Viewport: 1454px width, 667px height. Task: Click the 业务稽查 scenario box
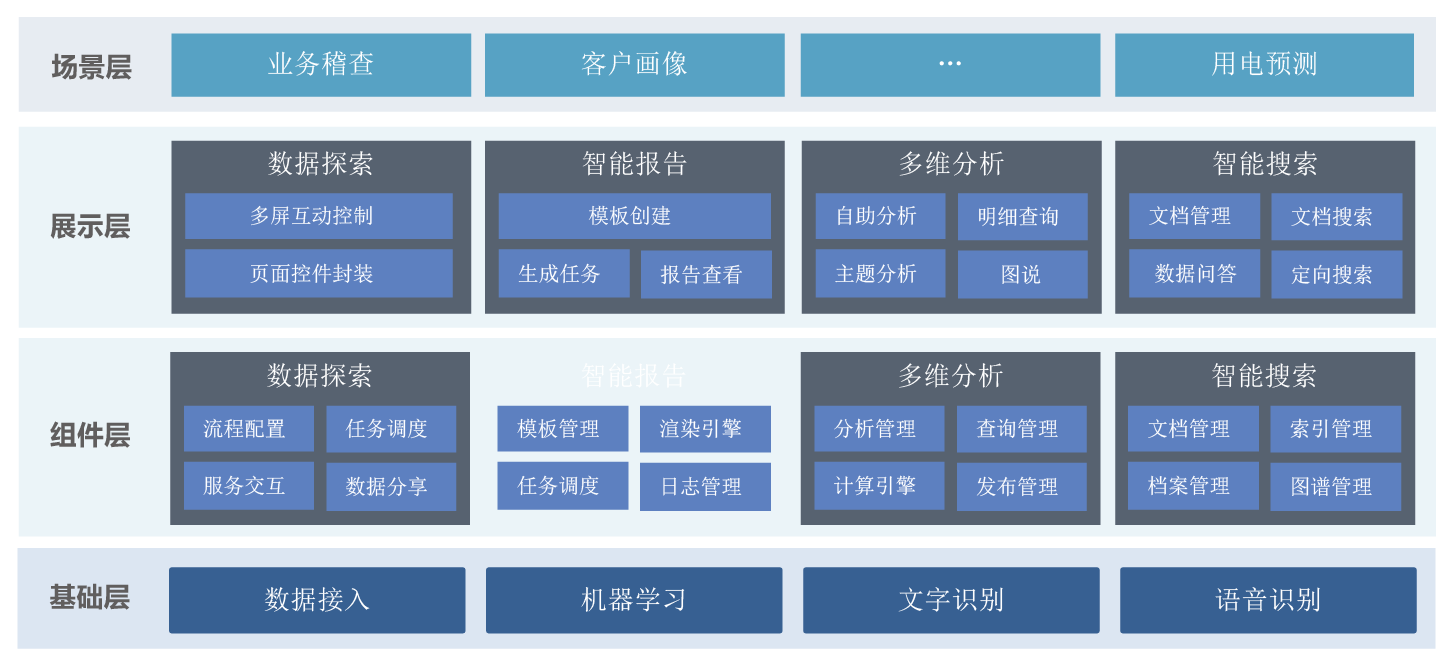click(x=321, y=65)
